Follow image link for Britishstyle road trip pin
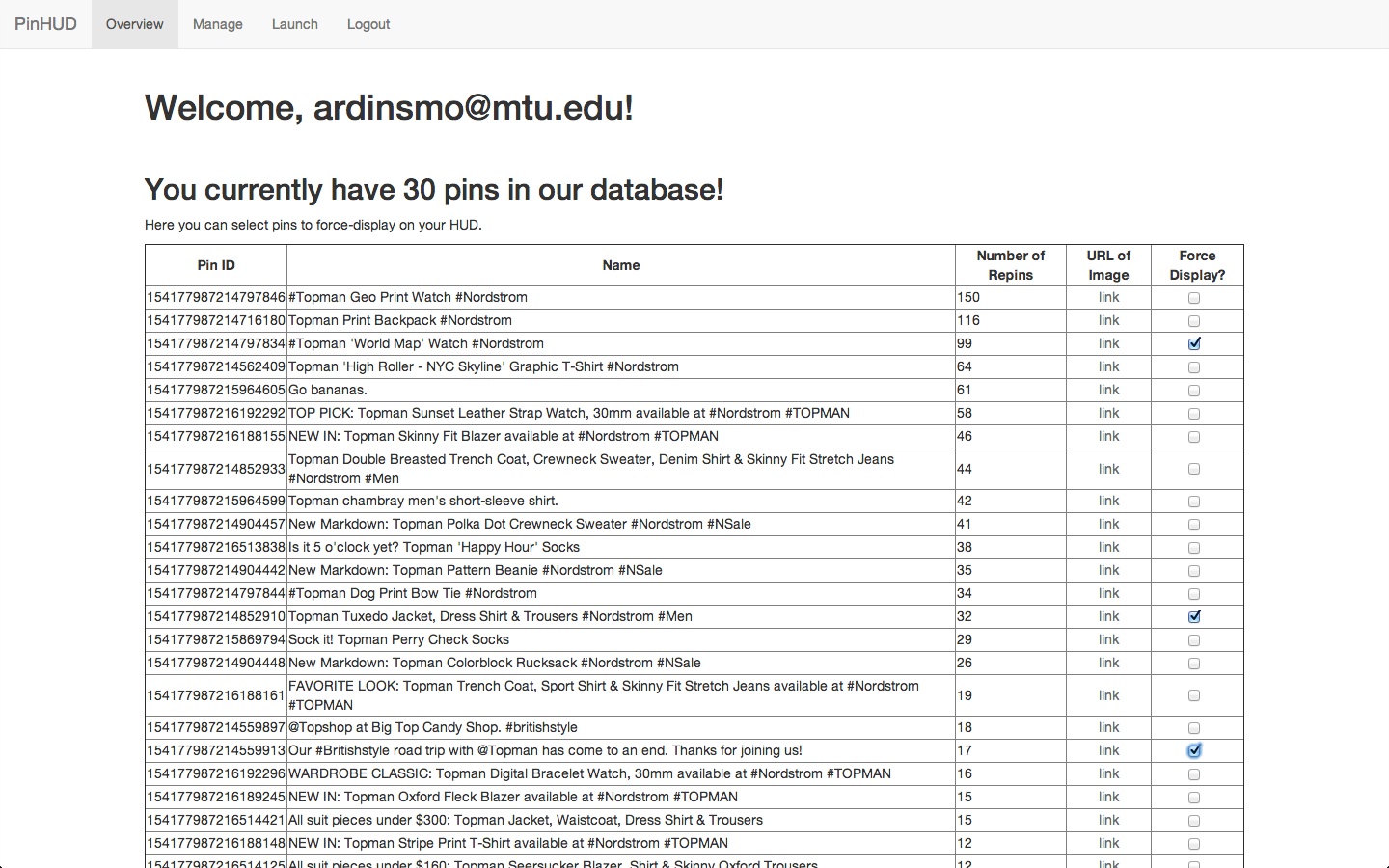This screenshot has height=868, width=1389. click(1108, 750)
